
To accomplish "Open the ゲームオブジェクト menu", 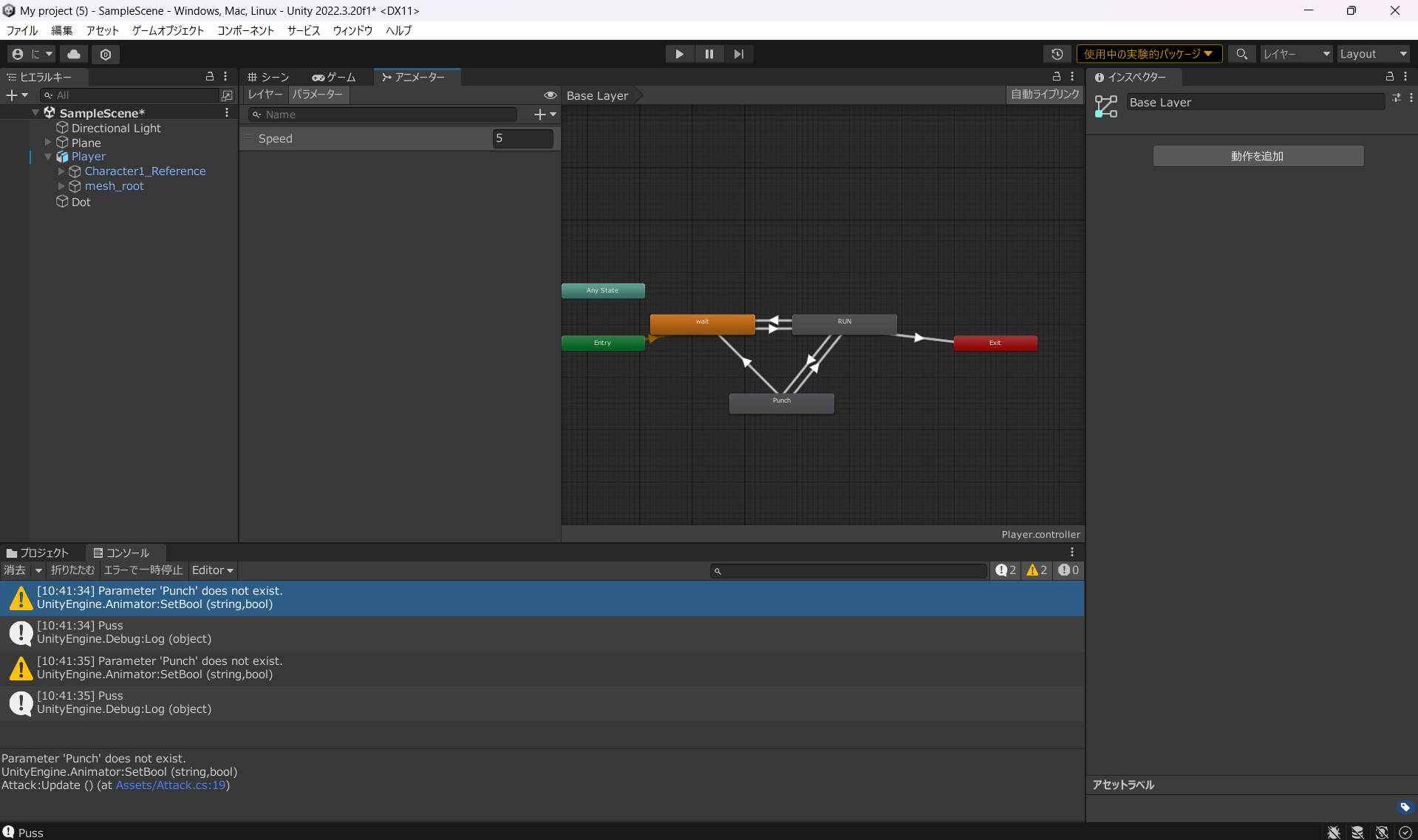I will tap(168, 30).
